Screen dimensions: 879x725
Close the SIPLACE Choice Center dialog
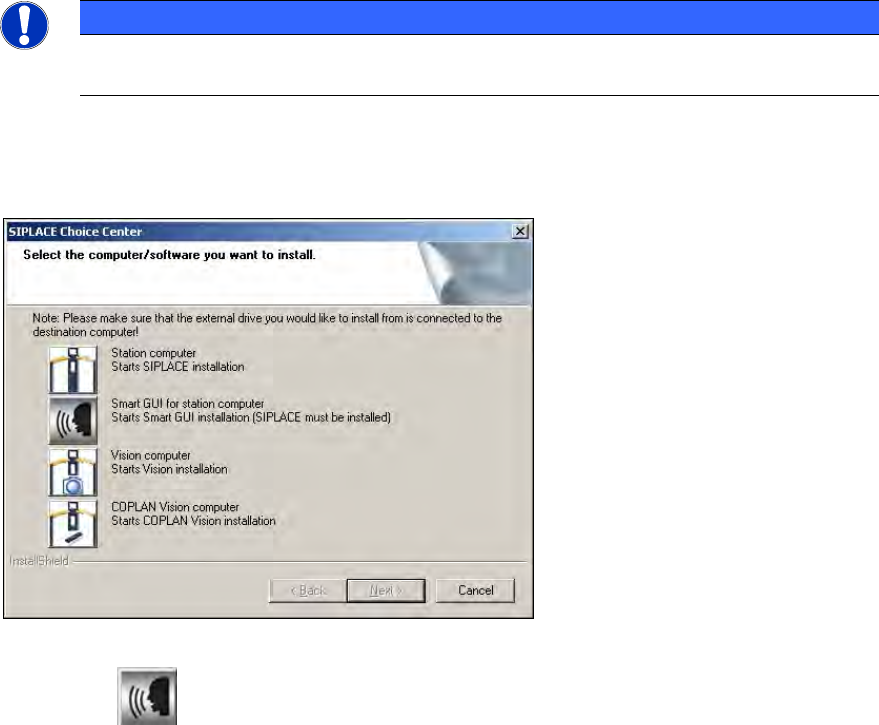[x=520, y=231]
